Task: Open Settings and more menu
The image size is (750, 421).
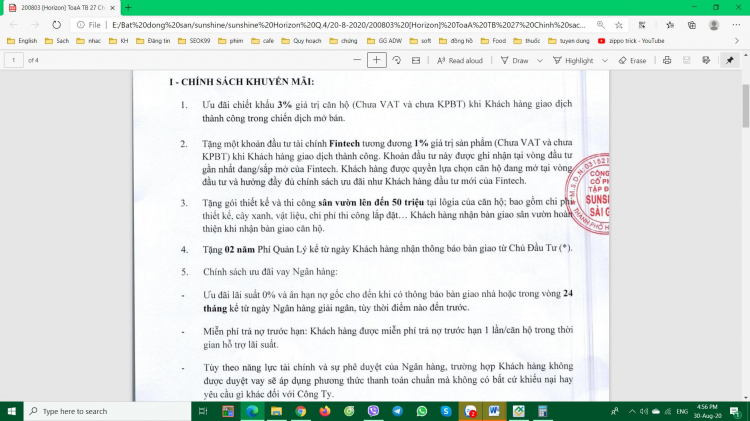Action: tap(736, 25)
